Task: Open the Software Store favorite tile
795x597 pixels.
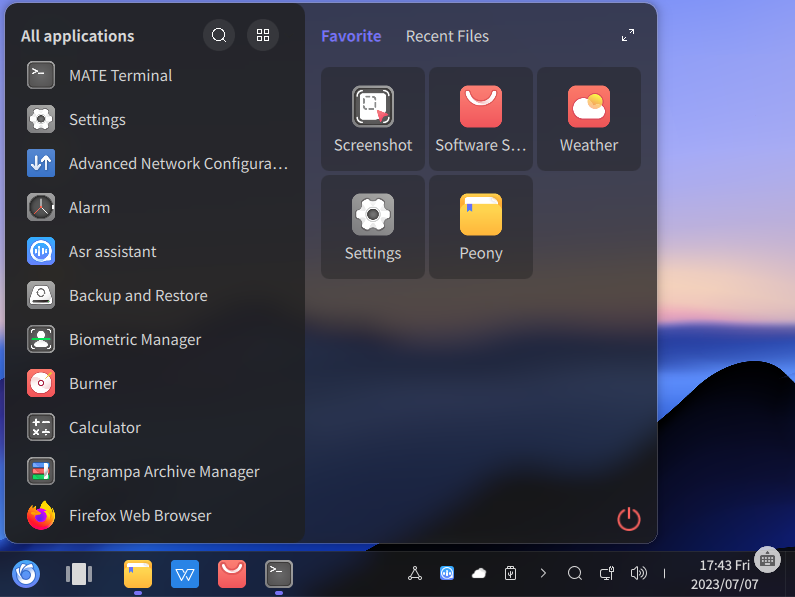Action: click(481, 119)
